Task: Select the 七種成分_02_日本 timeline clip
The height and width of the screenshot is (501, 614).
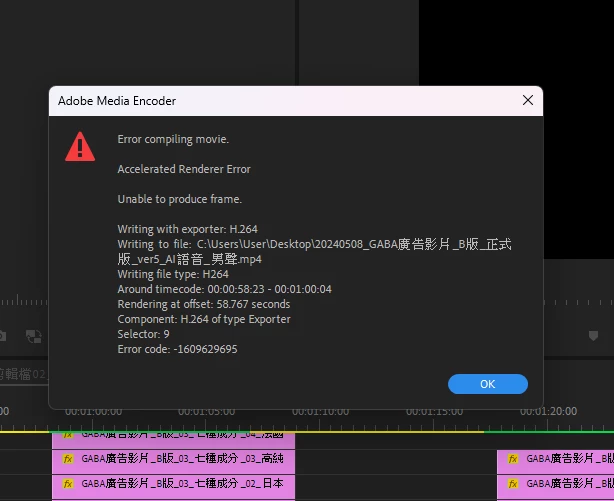Action: 173,487
